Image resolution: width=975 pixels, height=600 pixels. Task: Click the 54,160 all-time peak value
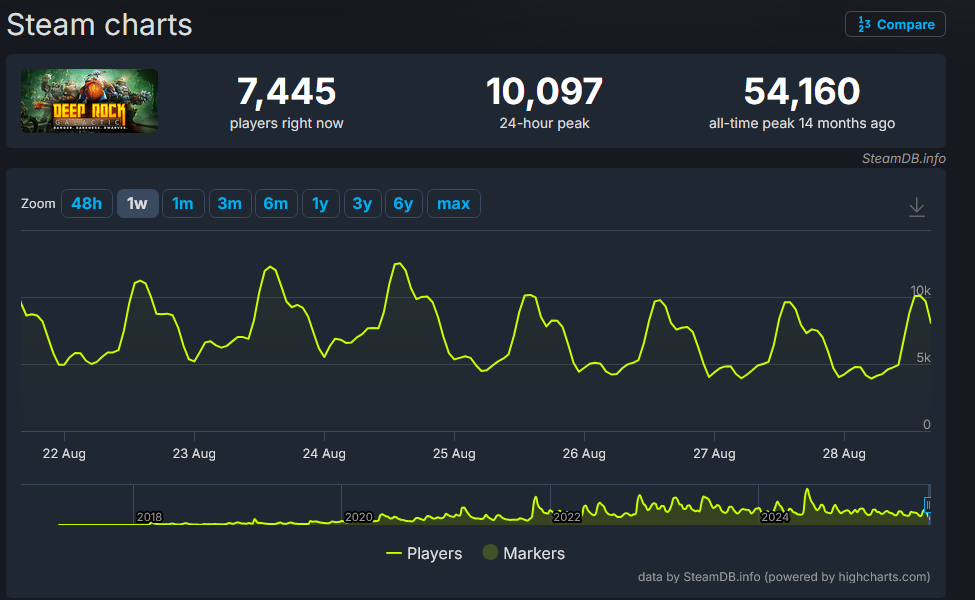(802, 91)
